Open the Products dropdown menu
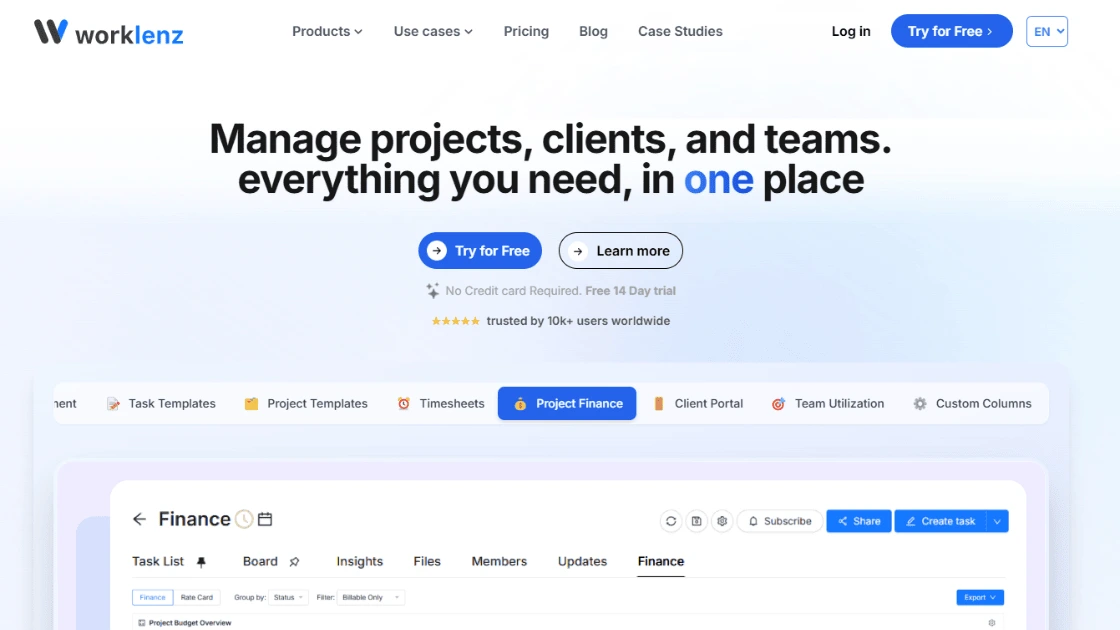This screenshot has width=1120, height=630. pos(327,31)
